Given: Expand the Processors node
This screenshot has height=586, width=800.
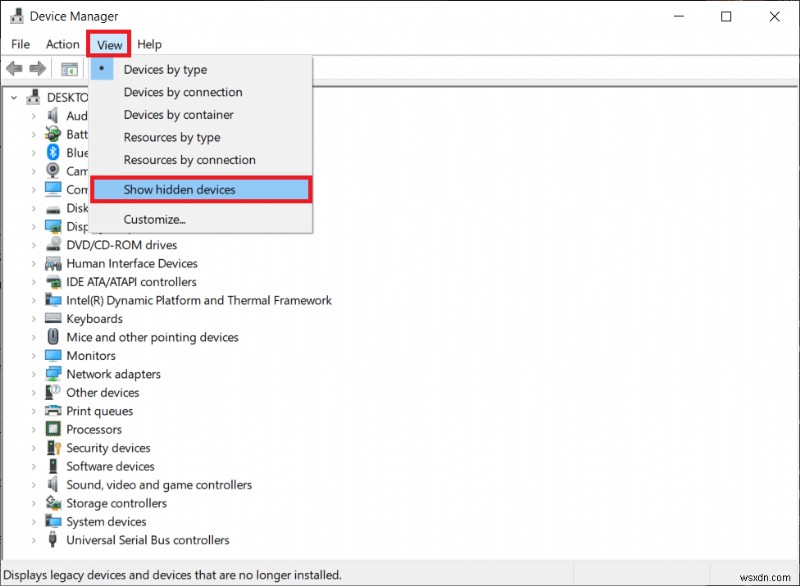Looking at the screenshot, I should click(x=34, y=429).
